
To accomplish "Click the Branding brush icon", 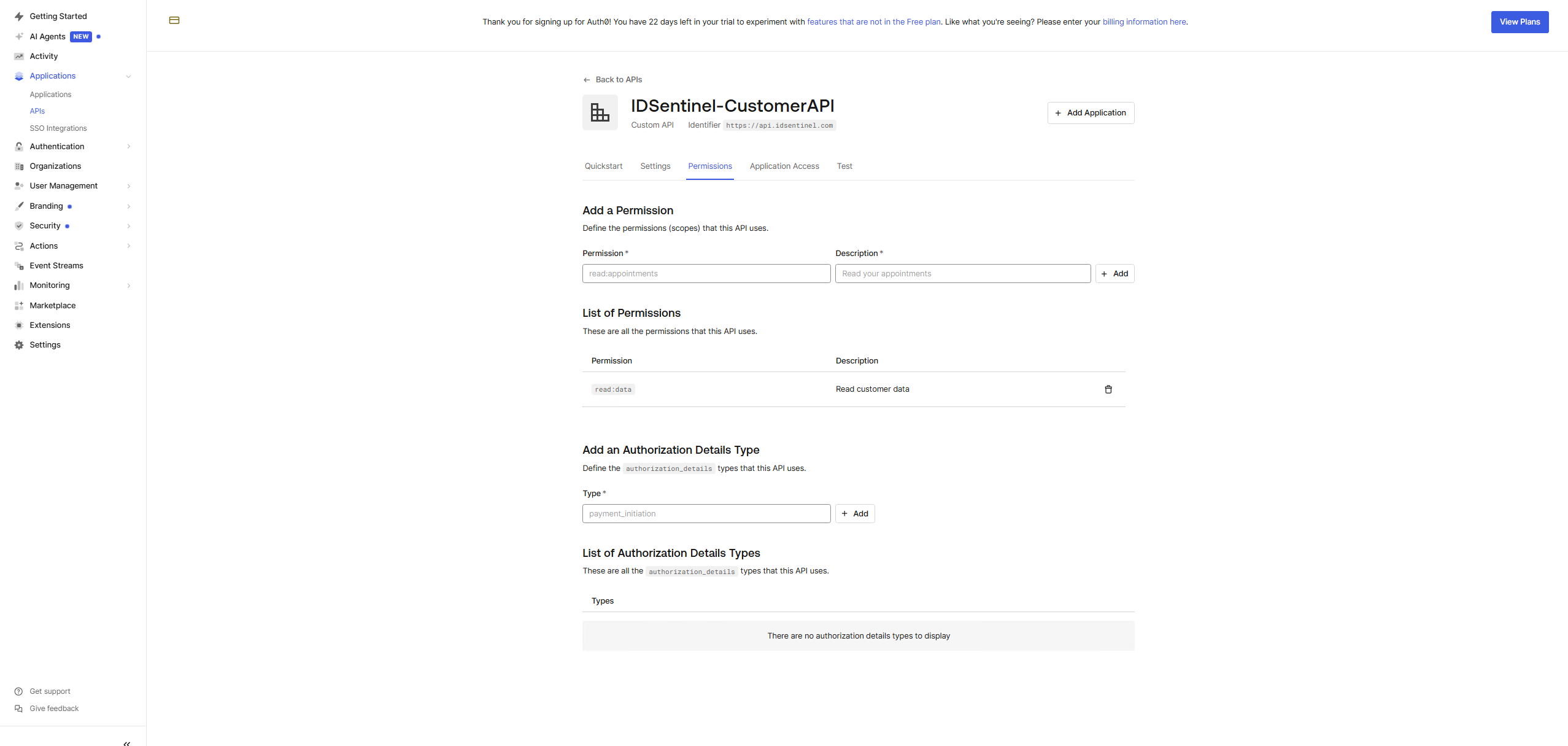I will (19, 206).
